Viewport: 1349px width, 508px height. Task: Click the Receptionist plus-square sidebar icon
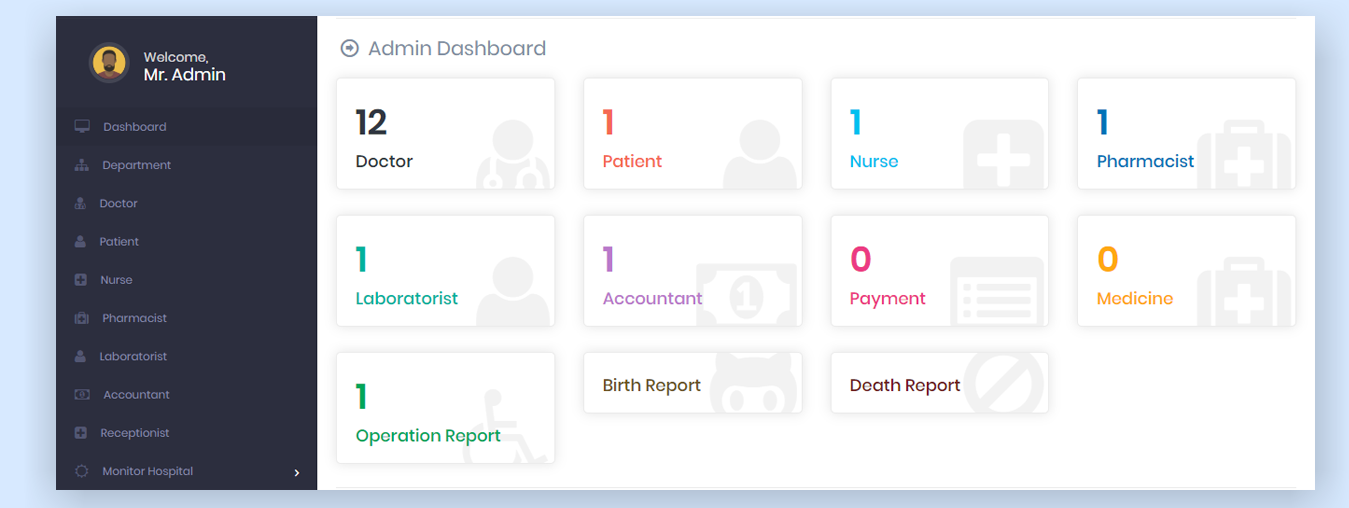(81, 433)
